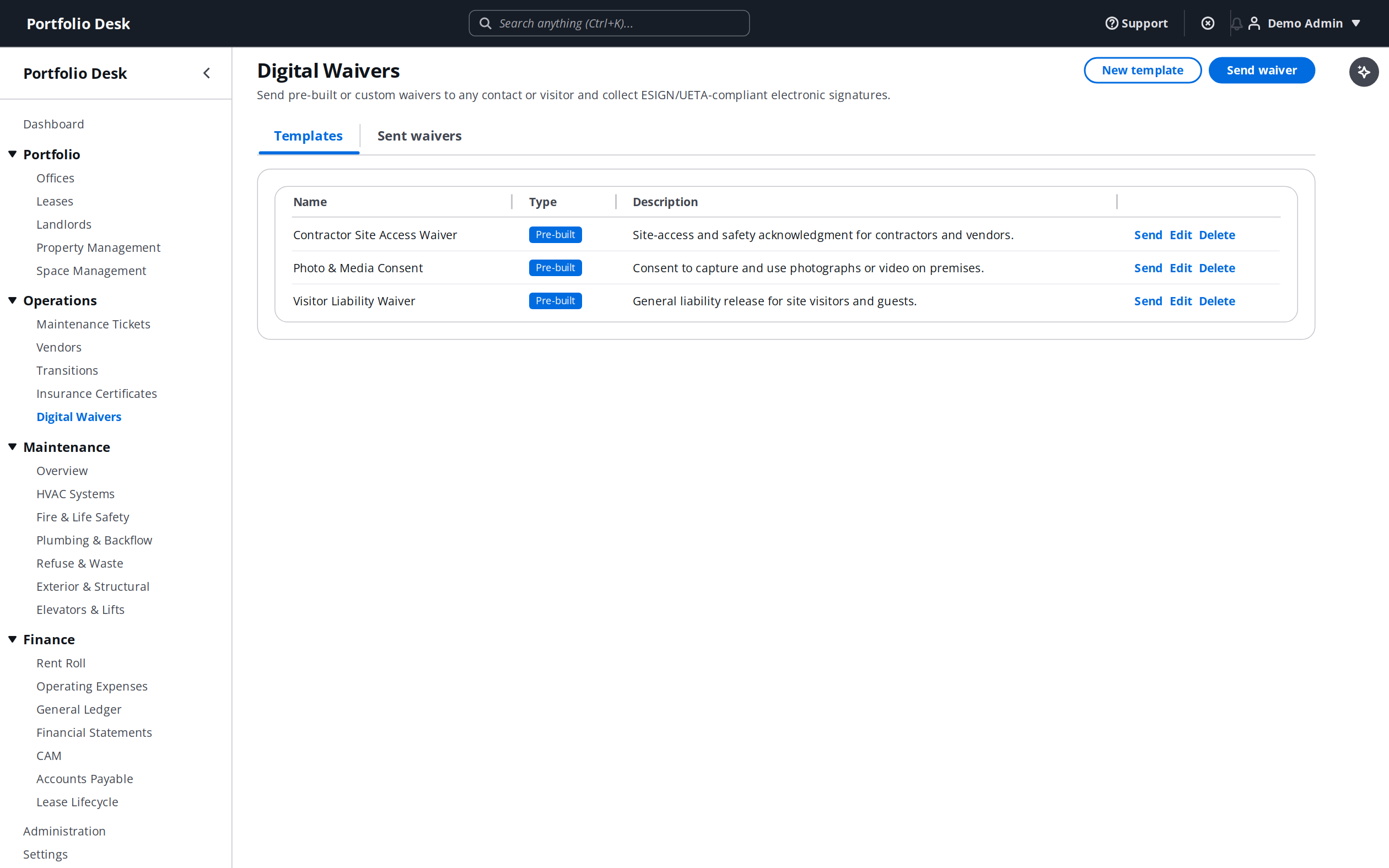
Task: Open notifications bell icon
Action: 1236,24
